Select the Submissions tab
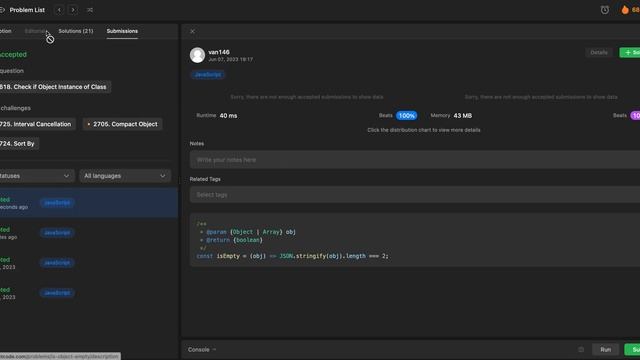The width and height of the screenshot is (640, 360). click(122, 31)
